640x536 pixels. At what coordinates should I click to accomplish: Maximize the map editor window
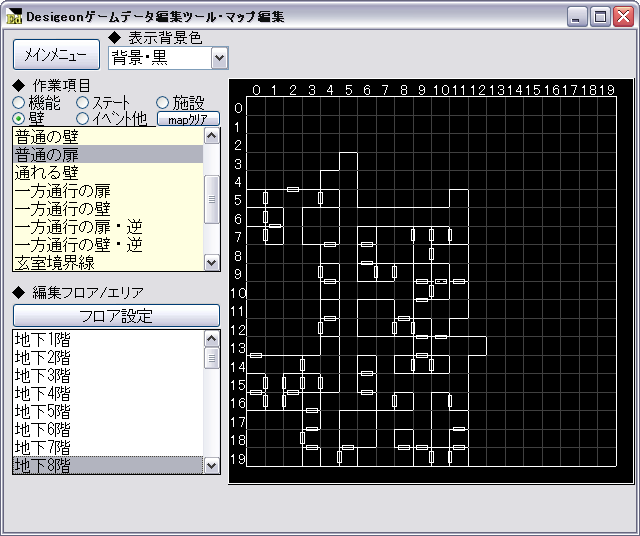[600, 17]
